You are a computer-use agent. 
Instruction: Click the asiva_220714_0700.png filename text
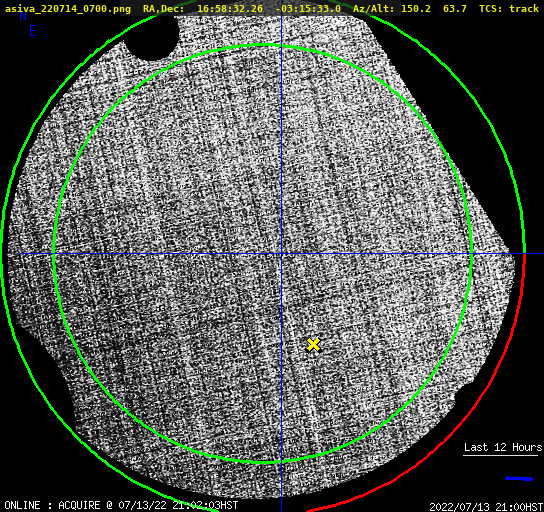pyautogui.click(x=68, y=9)
